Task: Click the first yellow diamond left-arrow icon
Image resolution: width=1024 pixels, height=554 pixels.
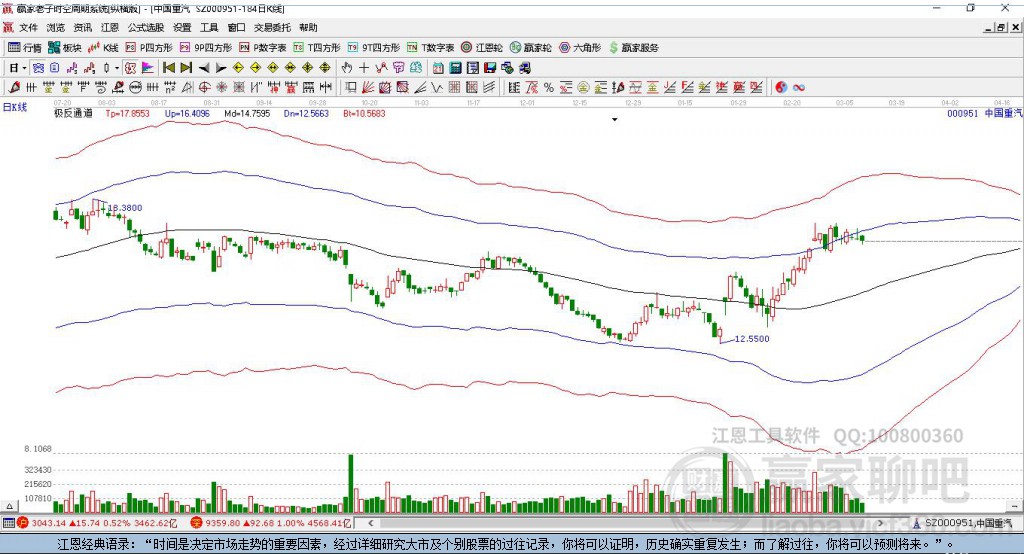Action: point(238,67)
